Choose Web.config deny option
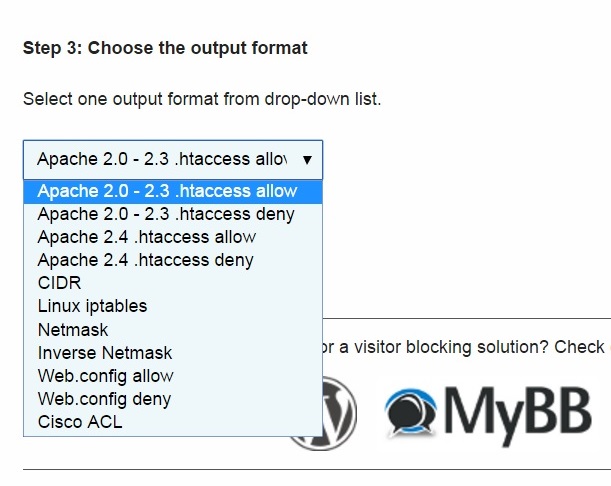The height and width of the screenshot is (486, 611). click(x=104, y=399)
